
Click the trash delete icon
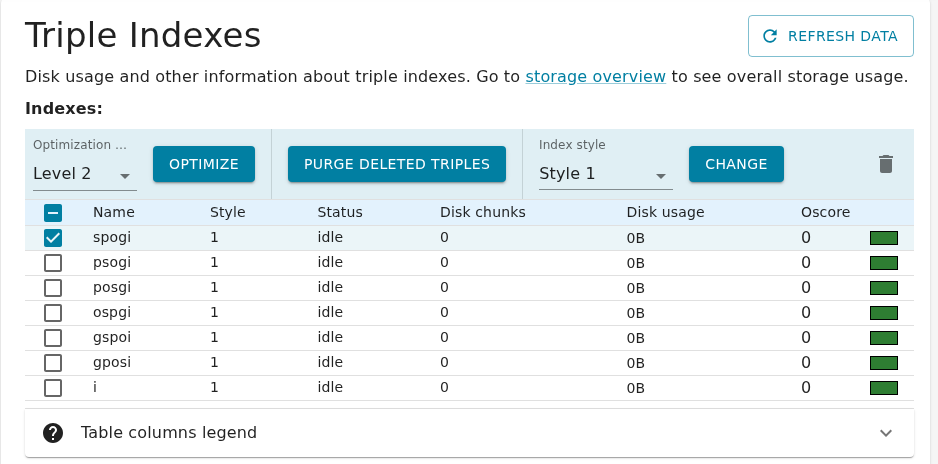pyautogui.click(x=885, y=164)
